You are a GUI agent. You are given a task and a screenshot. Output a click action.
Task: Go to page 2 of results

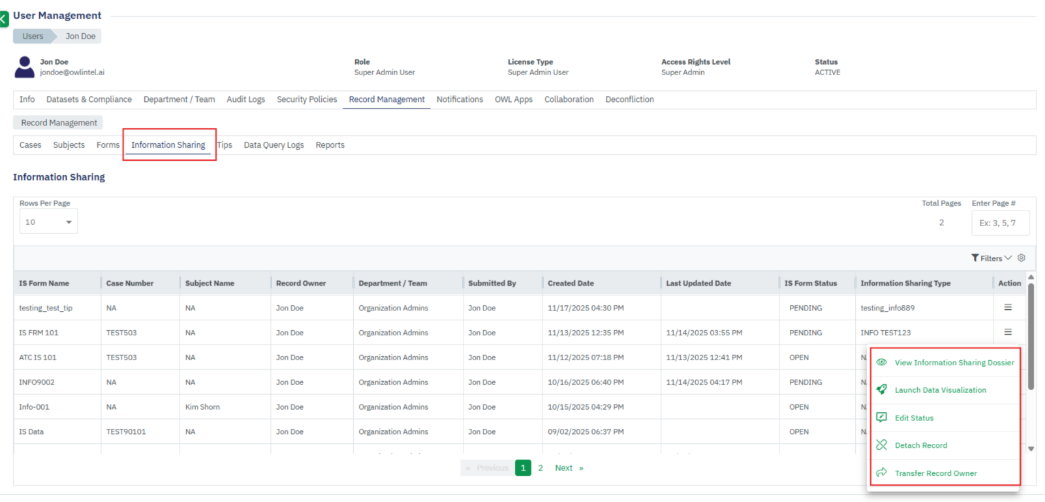coord(540,468)
